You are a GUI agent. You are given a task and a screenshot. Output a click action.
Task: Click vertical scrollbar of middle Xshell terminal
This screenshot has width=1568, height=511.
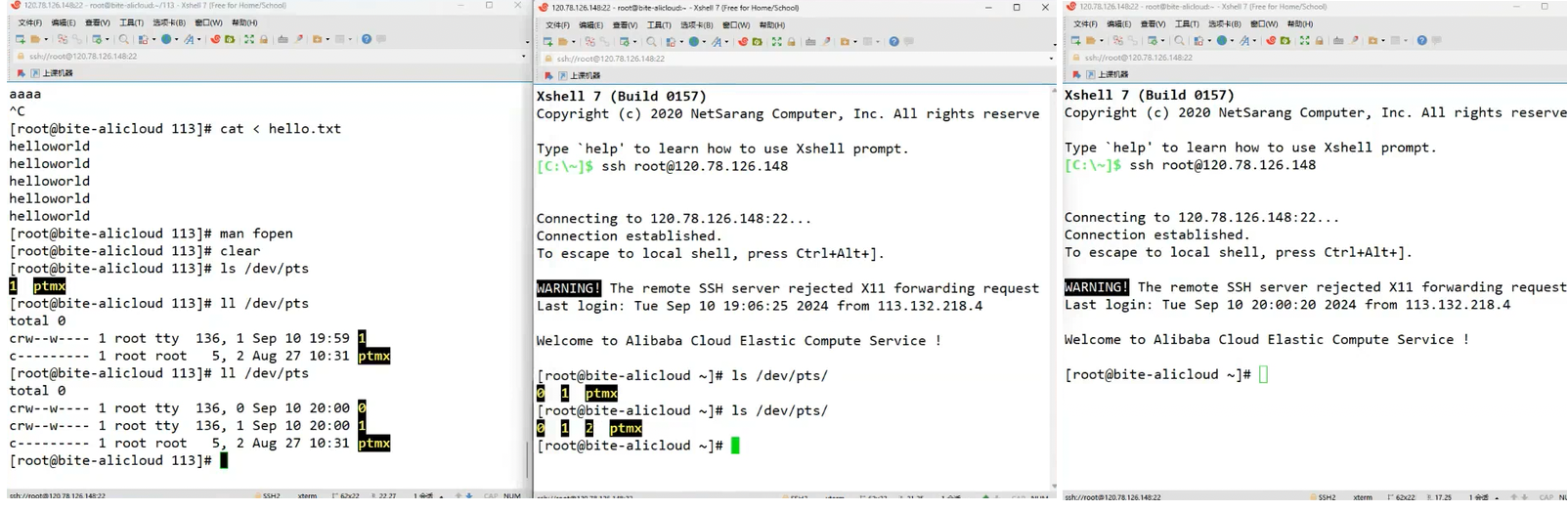1054,288
